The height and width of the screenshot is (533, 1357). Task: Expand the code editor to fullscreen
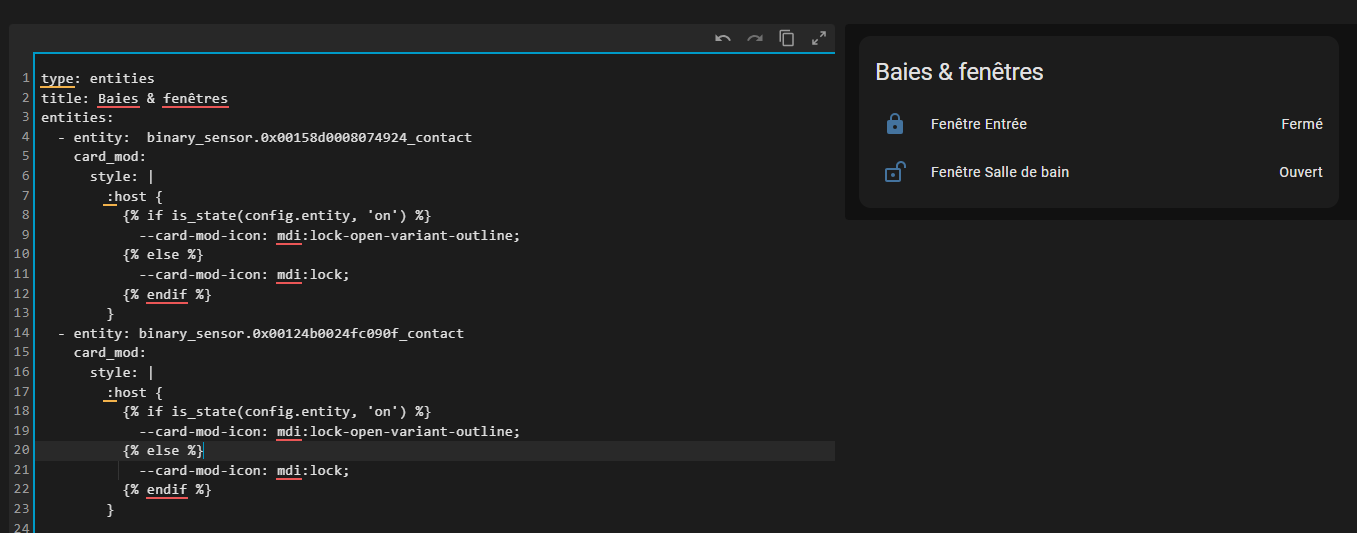819,38
